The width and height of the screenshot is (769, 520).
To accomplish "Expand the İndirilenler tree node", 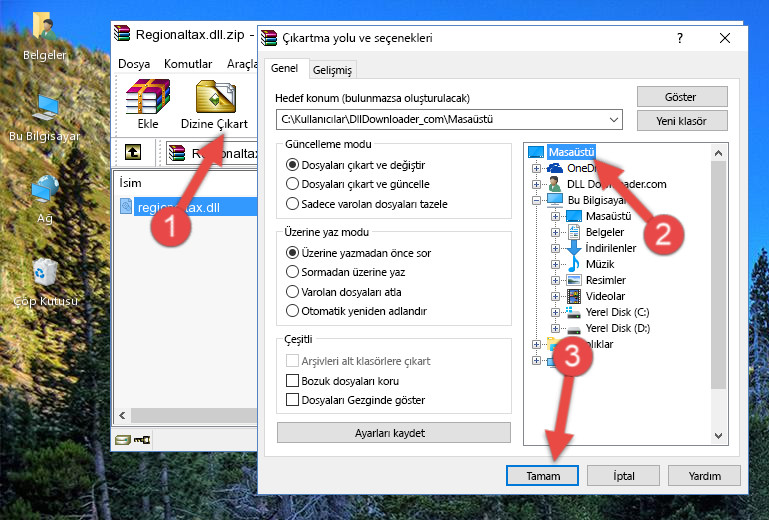I will 555,248.
